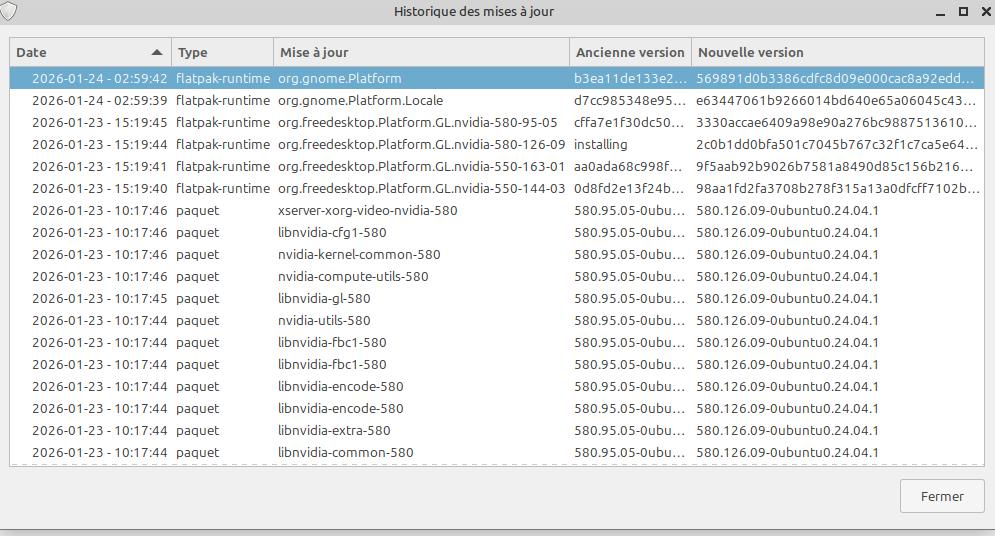Sort by the Ancienne version column header
Screen dimensions: 995x536
pyautogui.click(x=630, y=52)
